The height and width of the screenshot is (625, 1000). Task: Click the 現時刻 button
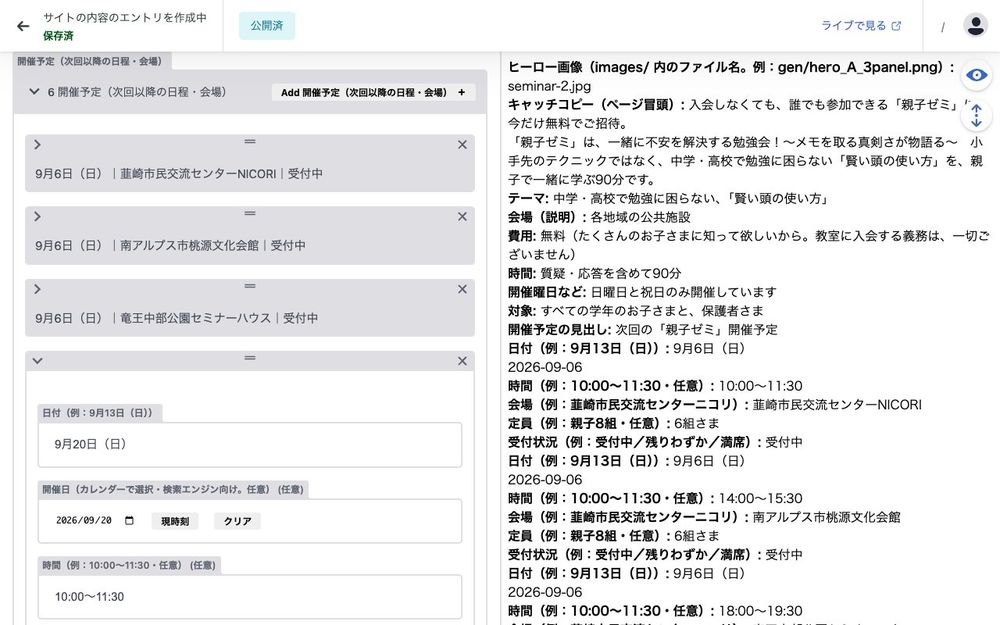point(175,521)
